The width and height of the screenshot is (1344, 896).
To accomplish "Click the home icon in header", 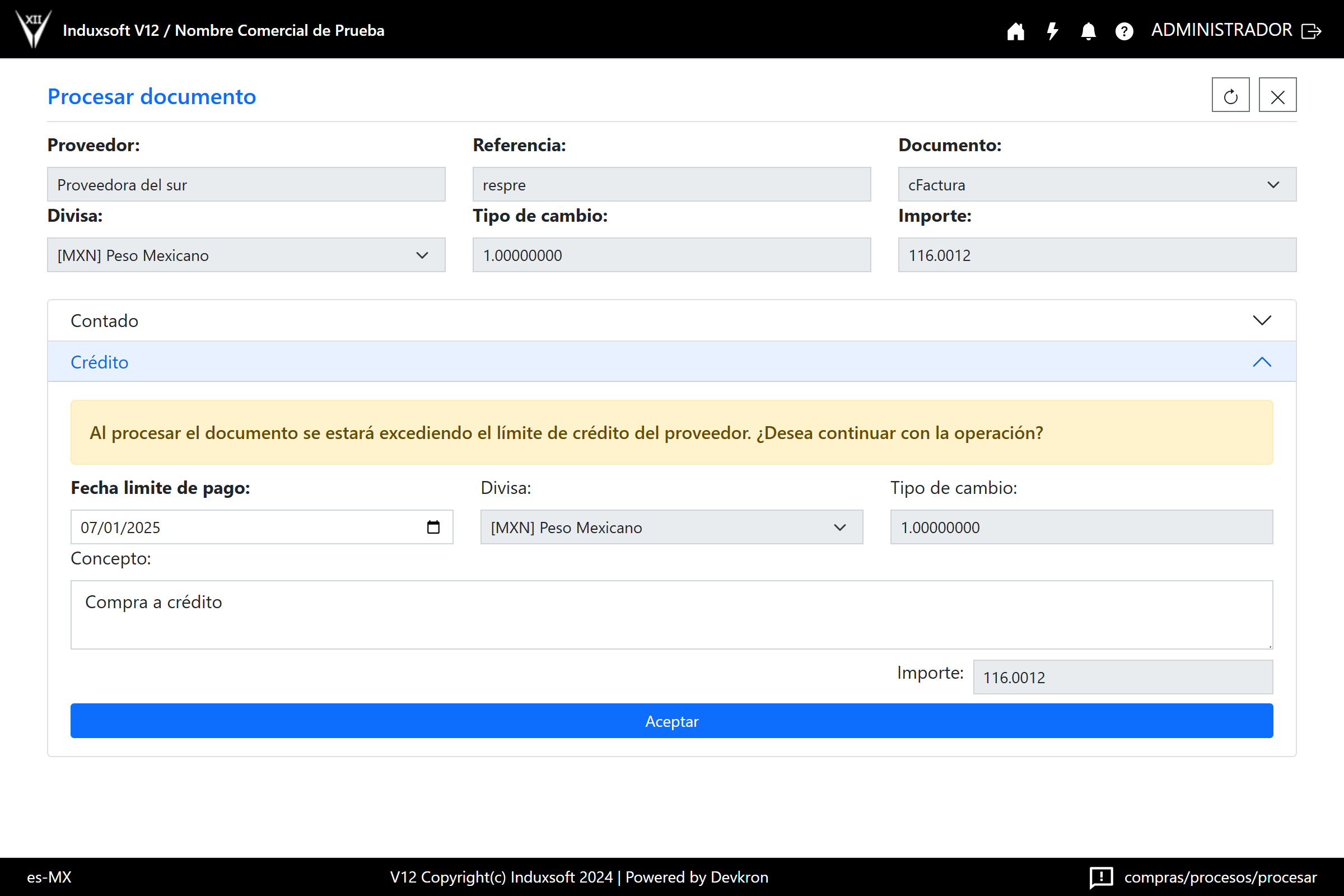I will 1015,31.
